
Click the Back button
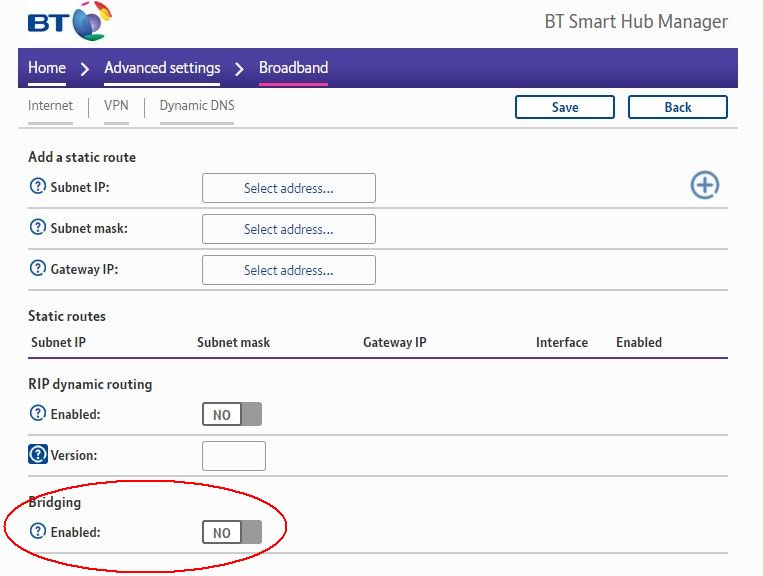tap(678, 107)
